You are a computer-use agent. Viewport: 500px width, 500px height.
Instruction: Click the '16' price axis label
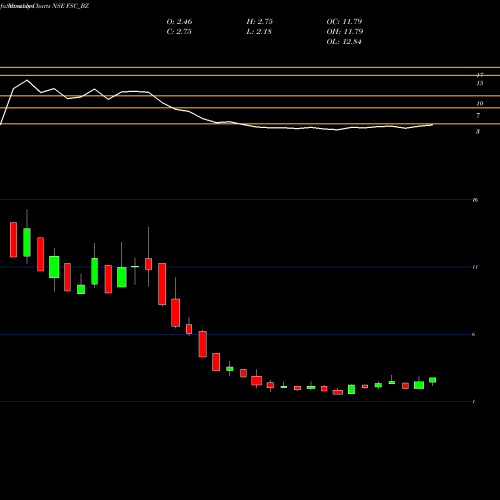click(x=475, y=200)
